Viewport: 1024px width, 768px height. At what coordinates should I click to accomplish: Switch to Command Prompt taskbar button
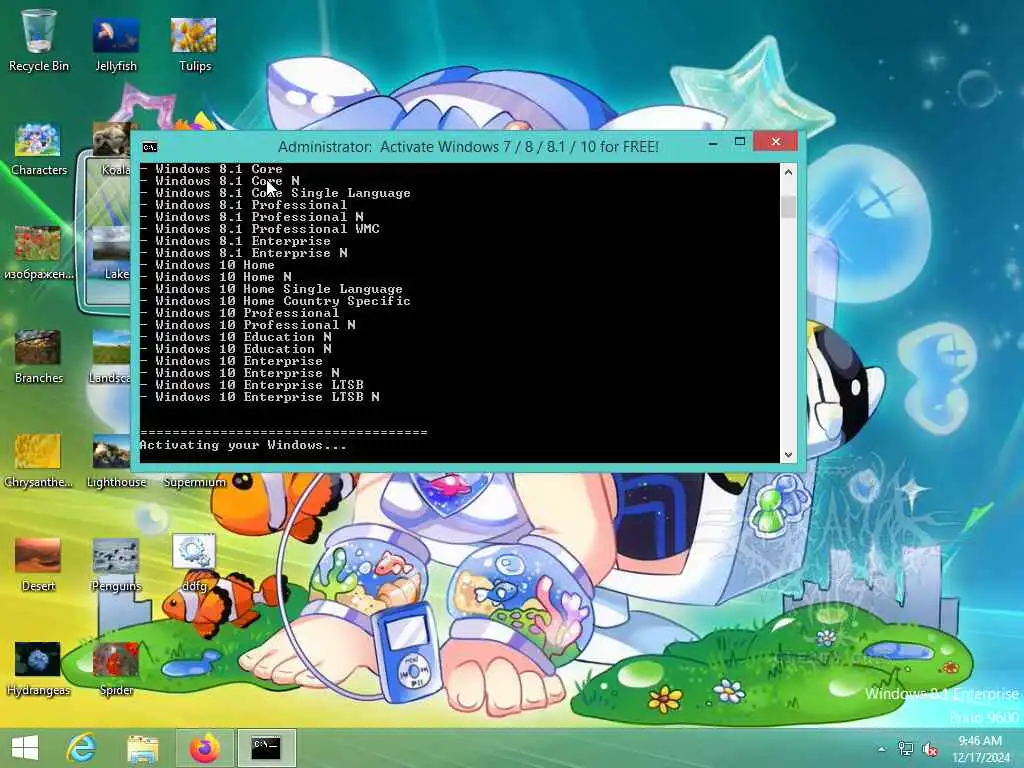click(x=266, y=748)
